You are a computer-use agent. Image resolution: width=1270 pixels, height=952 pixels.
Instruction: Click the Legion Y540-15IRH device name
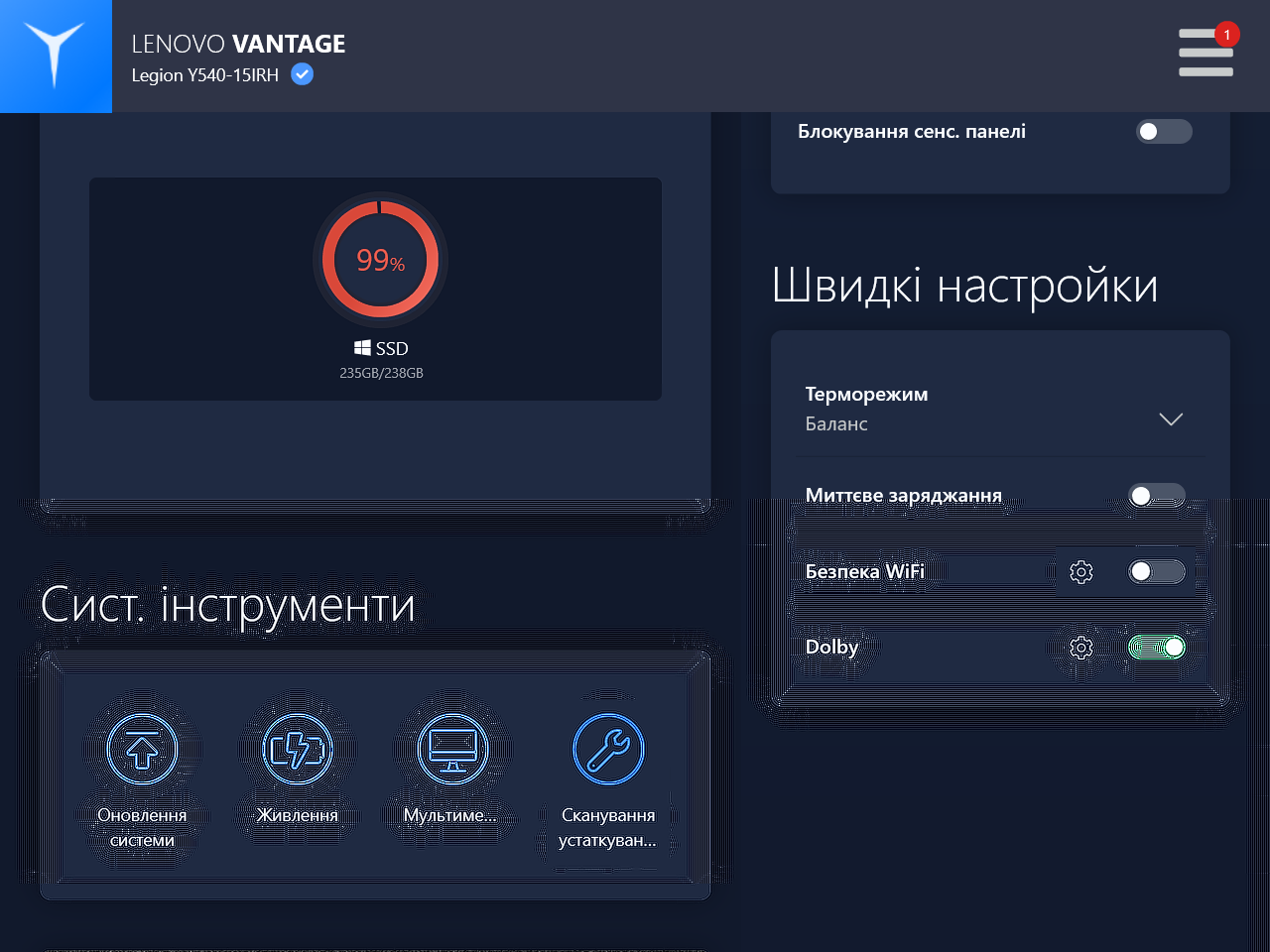pos(205,75)
